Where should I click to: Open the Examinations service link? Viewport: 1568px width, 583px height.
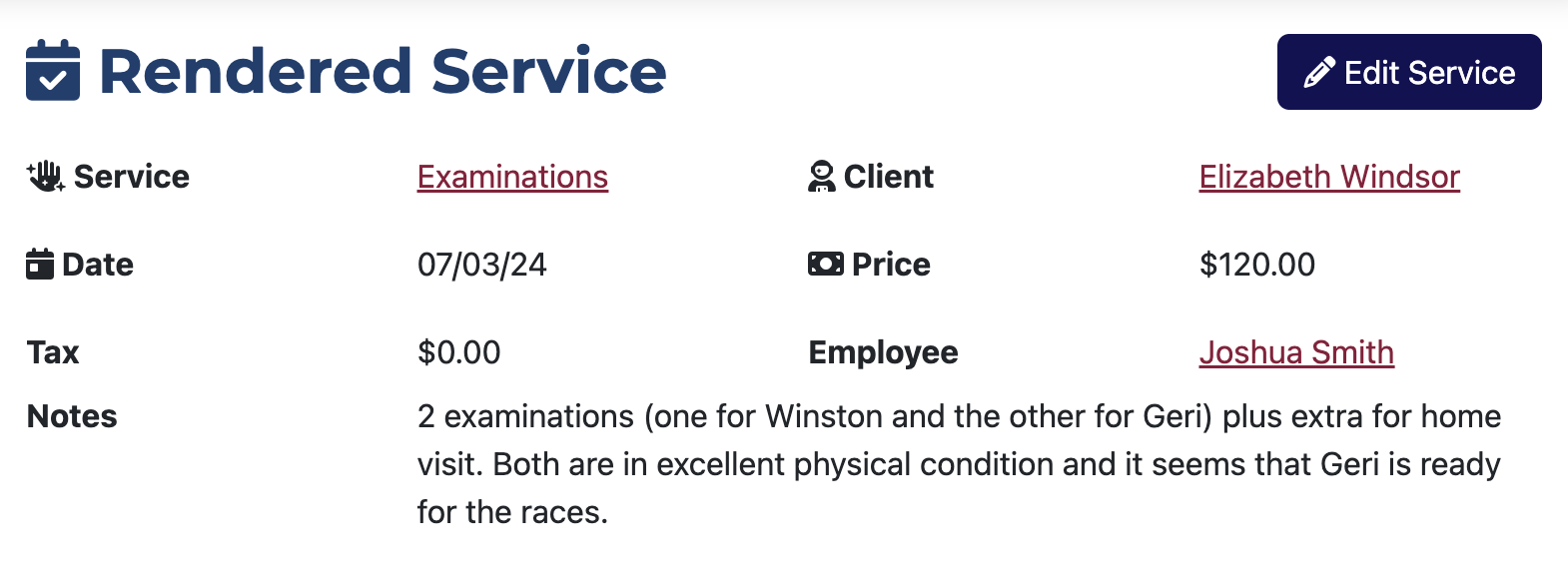pos(512,177)
